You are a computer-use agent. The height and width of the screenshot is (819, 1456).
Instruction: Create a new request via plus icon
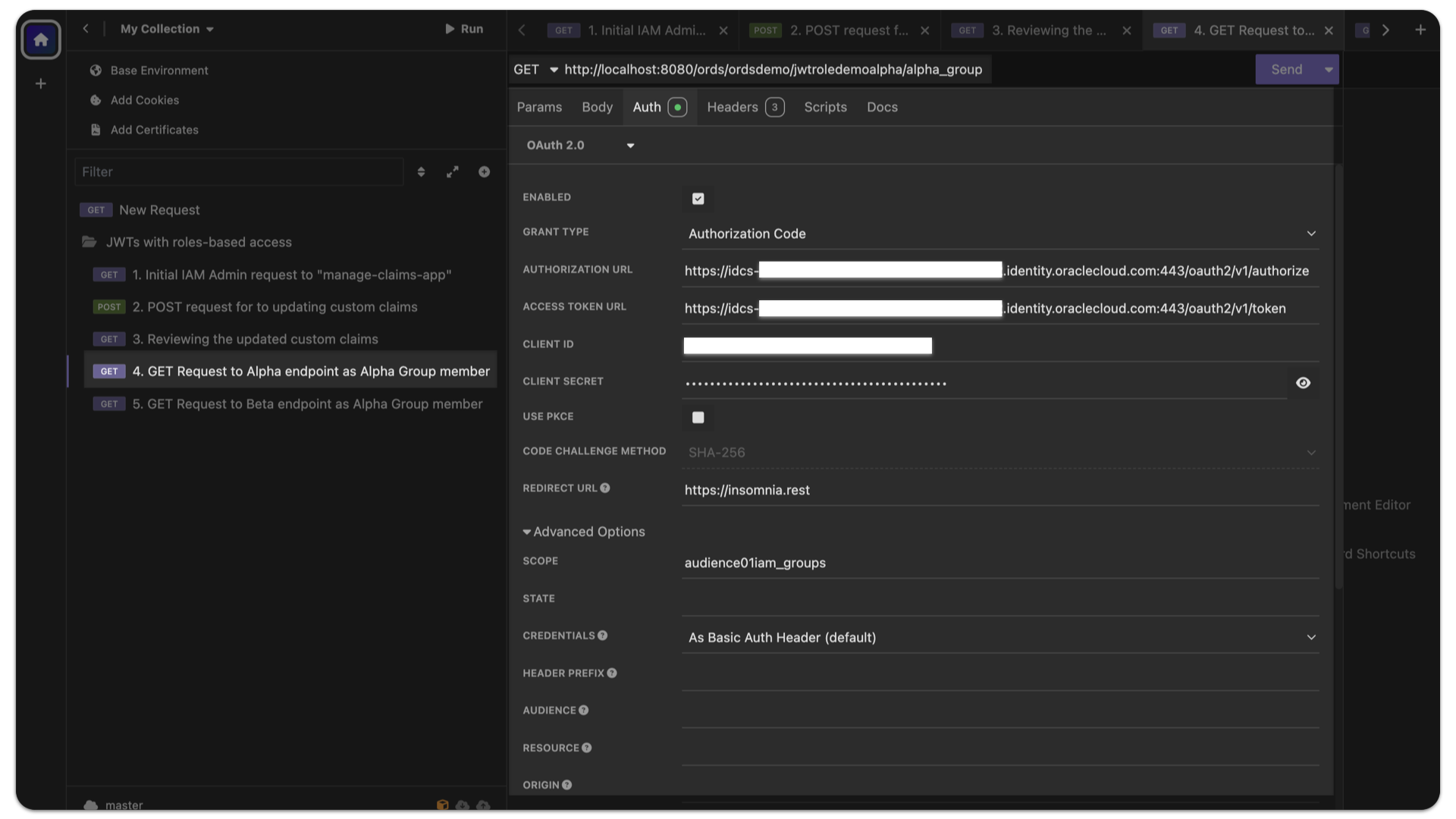485,171
